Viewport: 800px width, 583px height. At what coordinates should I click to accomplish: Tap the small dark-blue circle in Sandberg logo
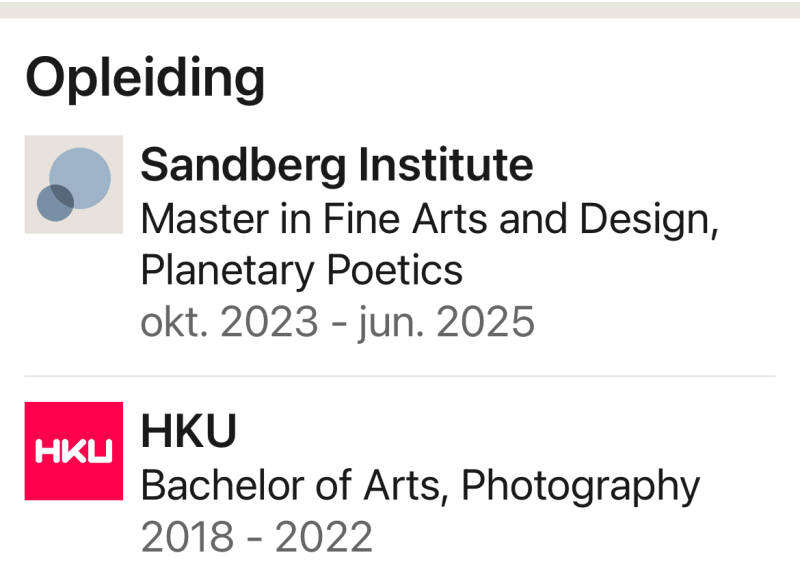pyautogui.click(x=53, y=203)
